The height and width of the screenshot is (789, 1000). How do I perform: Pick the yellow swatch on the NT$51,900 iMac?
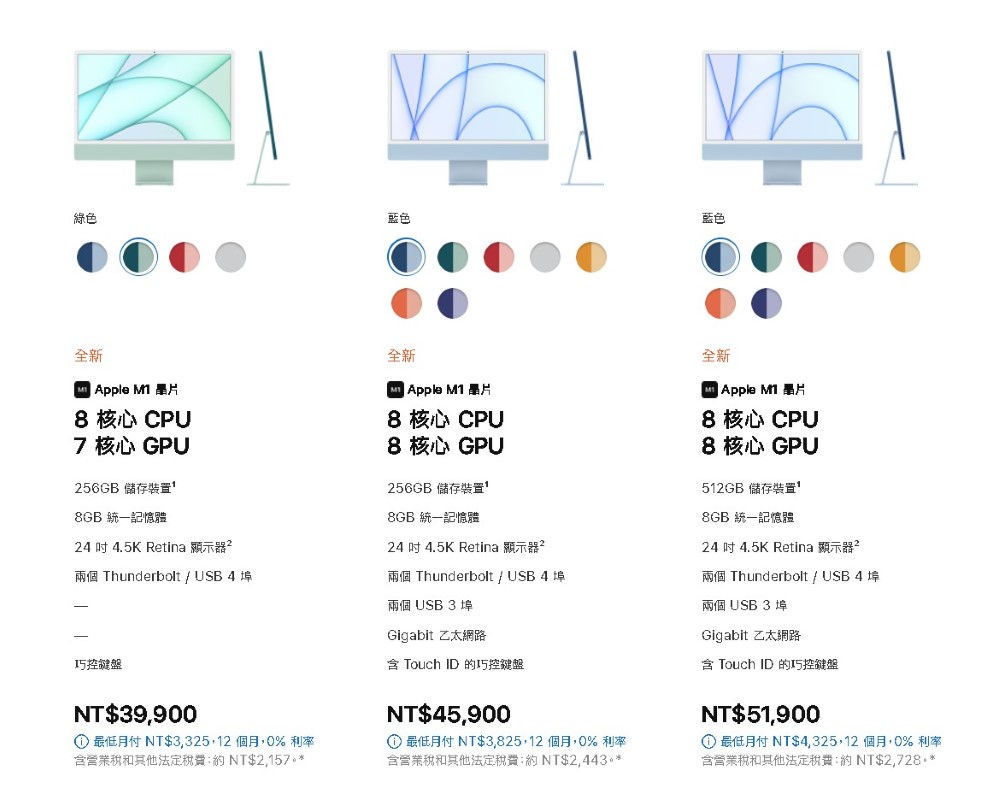click(904, 257)
